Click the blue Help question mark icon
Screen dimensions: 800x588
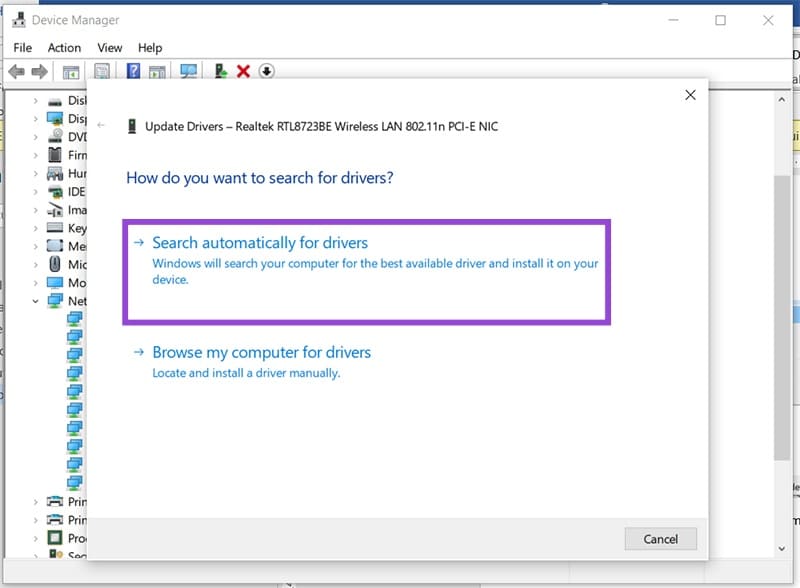(132, 72)
